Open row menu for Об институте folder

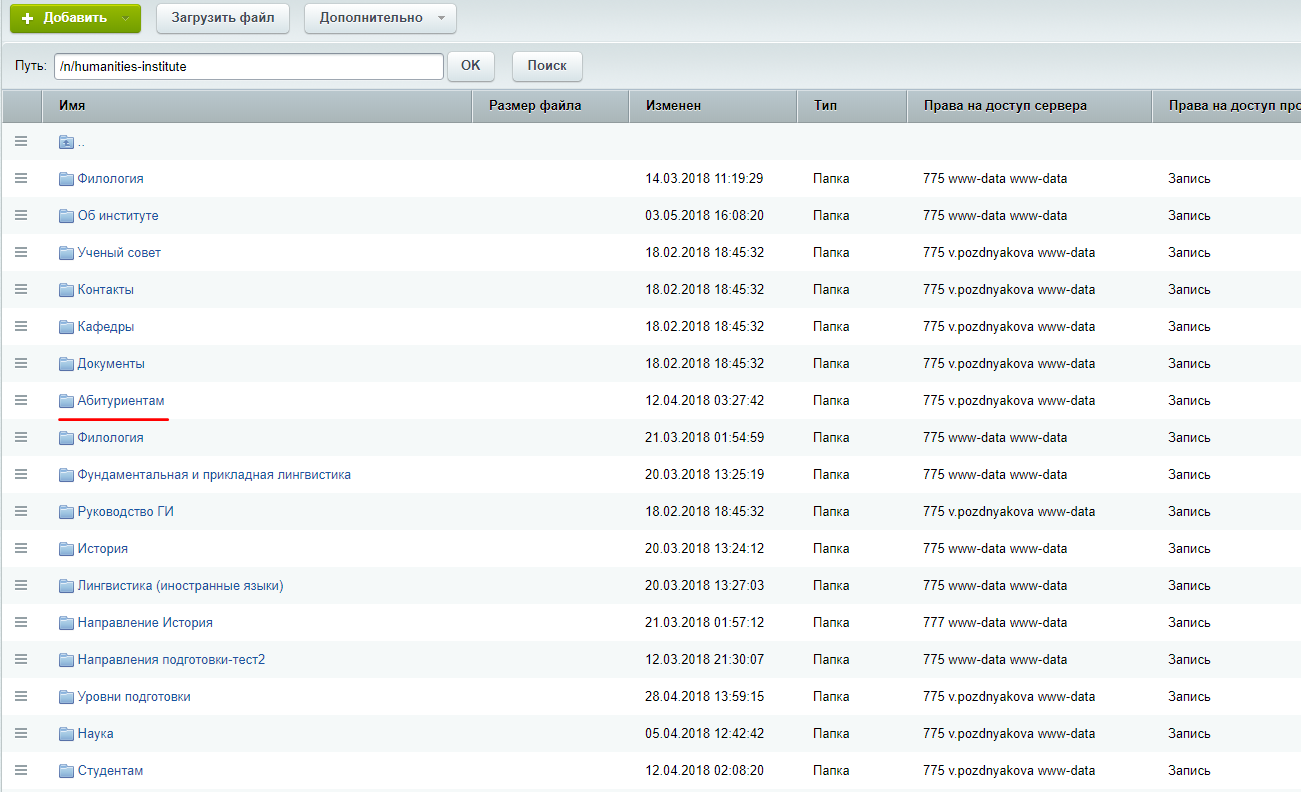(x=21, y=215)
